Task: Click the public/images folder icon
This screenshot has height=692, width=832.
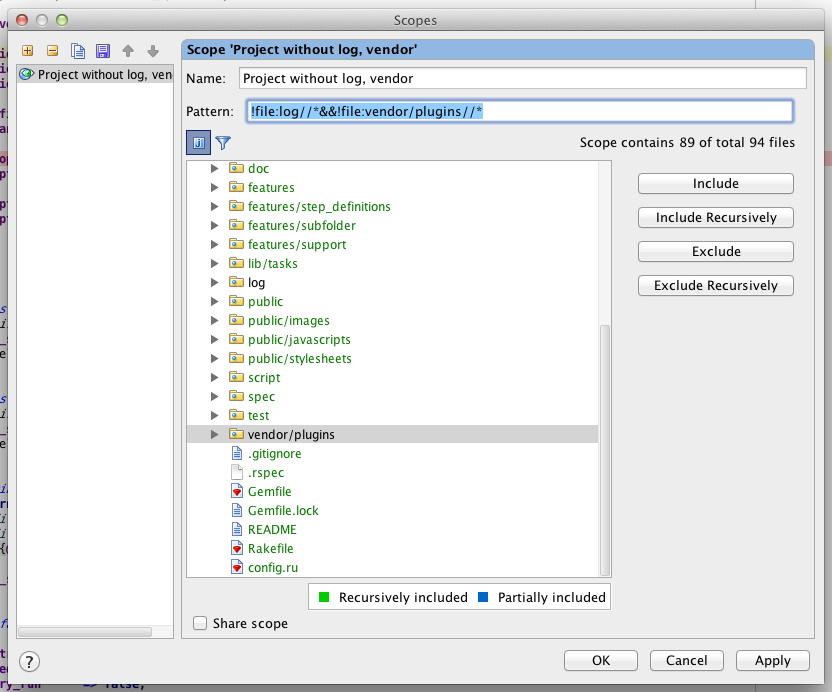Action: click(x=236, y=321)
